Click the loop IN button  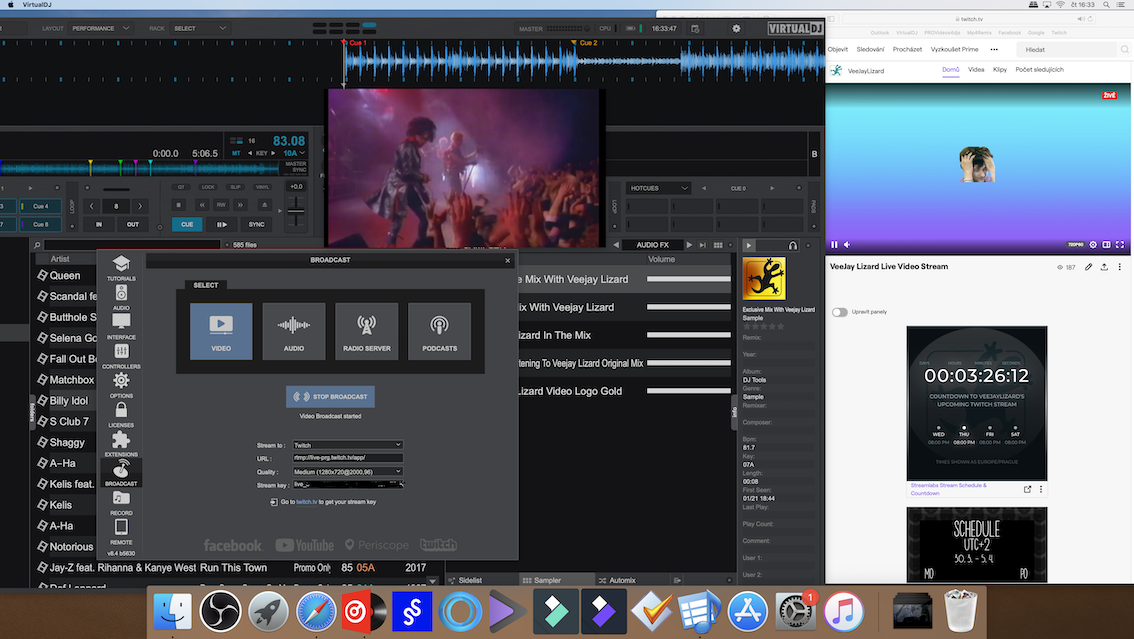point(99,225)
